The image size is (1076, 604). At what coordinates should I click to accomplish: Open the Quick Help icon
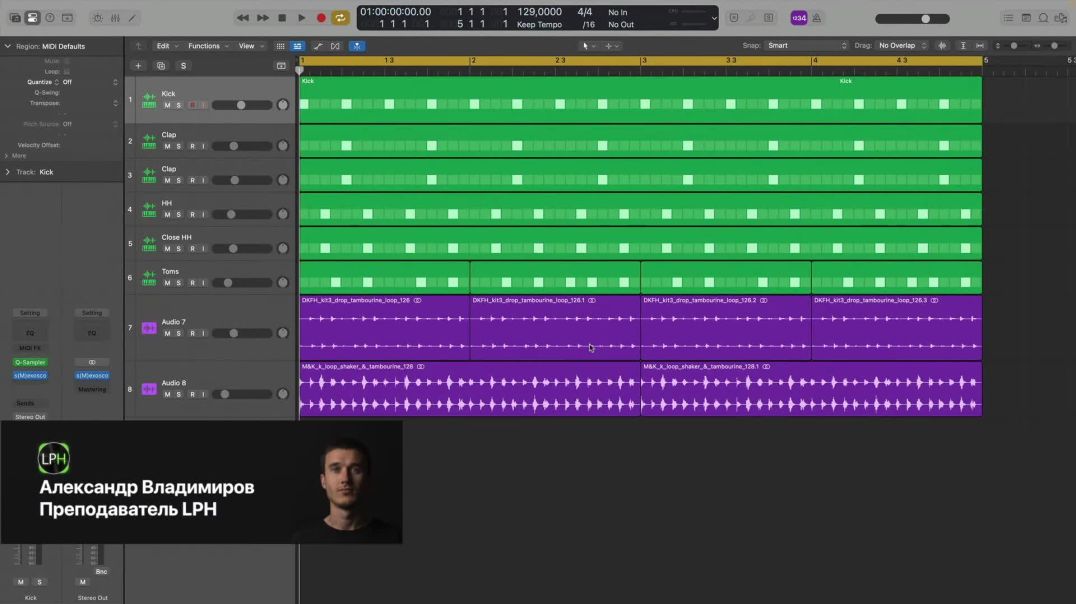49,17
